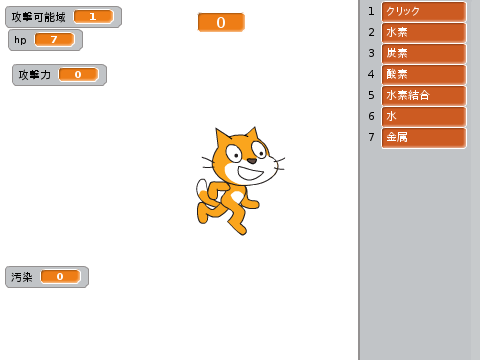Click the 攻撃可能域 value 1 box
The height and width of the screenshot is (360, 480).
pyautogui.click(x=93, y=16)
